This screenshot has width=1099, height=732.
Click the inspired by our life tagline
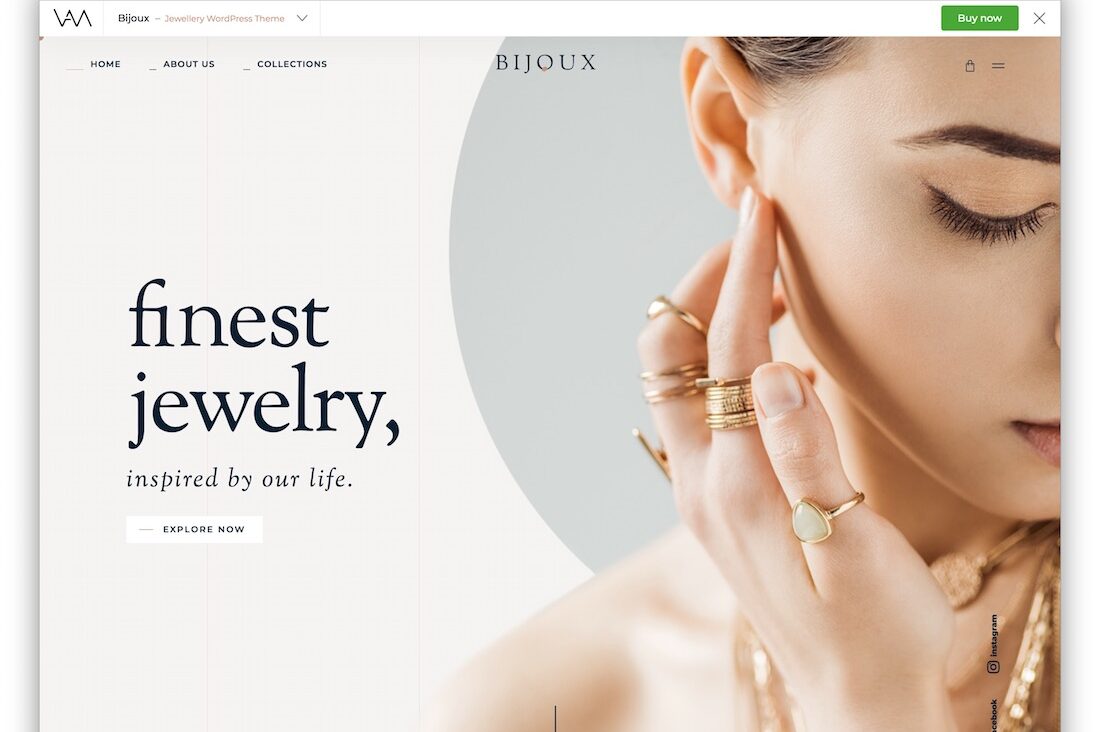(240, 479)
